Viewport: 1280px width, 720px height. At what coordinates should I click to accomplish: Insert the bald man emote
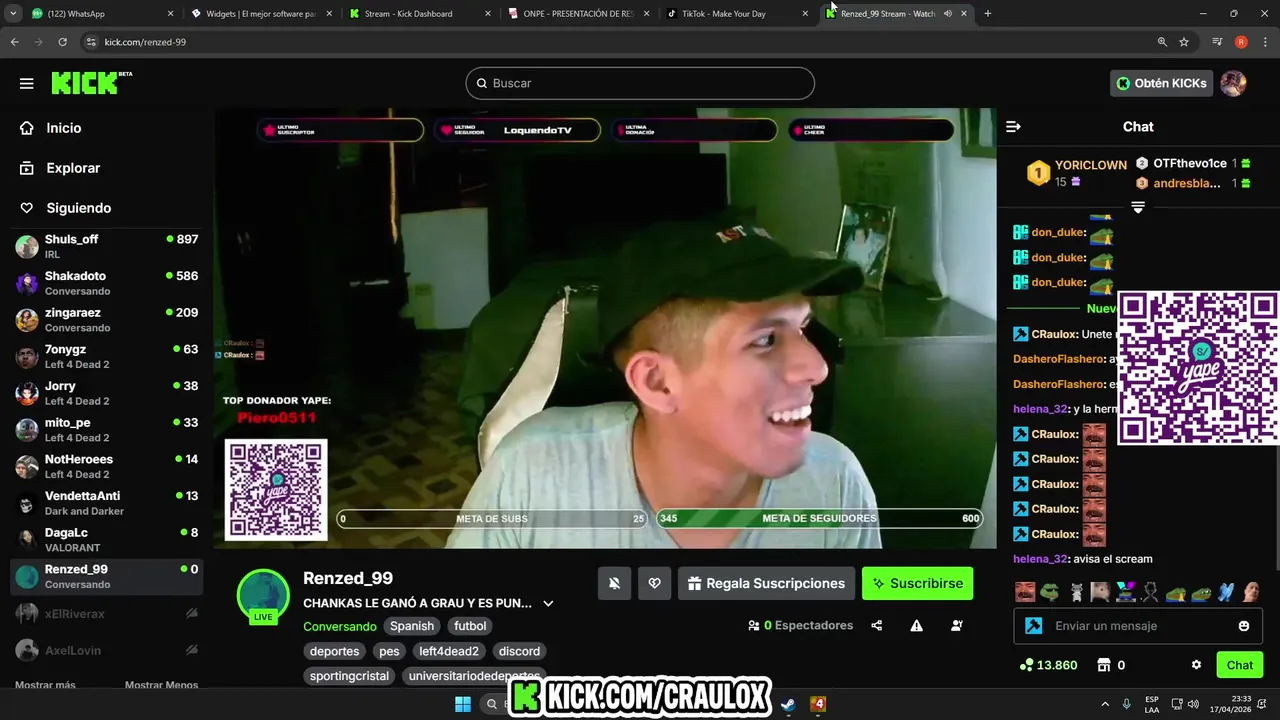tap(1251, 592)
